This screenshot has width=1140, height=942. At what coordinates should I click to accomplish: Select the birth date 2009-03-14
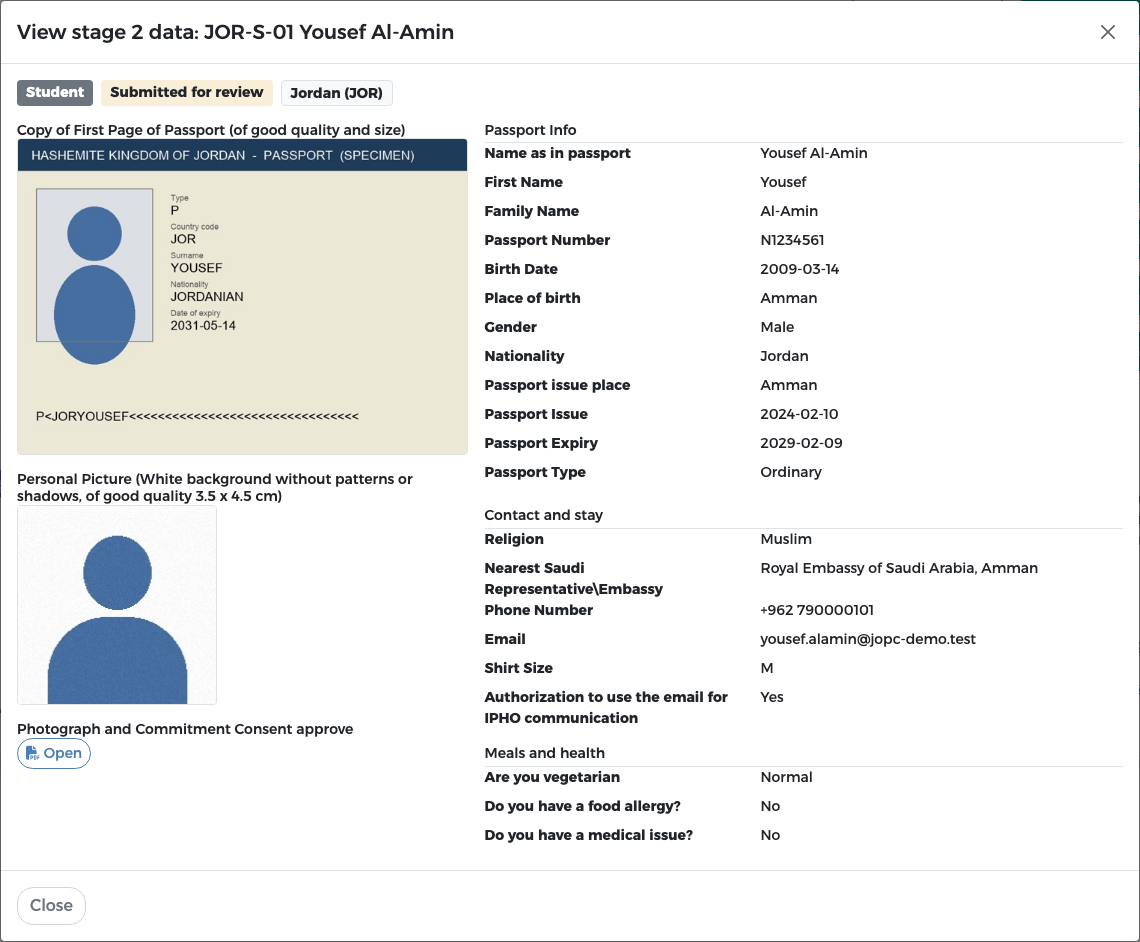[x=800, y=269]
